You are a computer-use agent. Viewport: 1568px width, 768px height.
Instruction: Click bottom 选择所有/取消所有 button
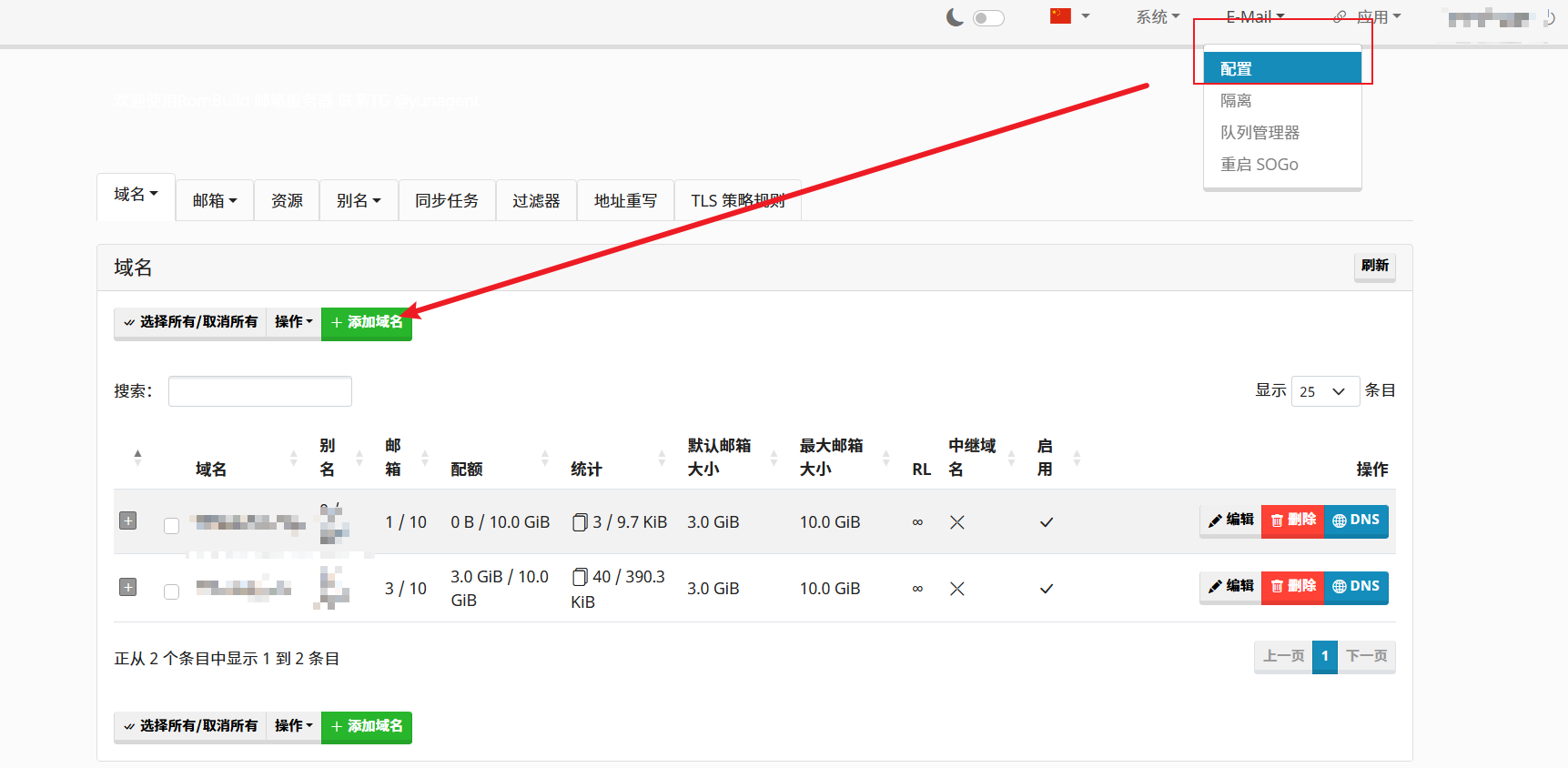click(190, 726)
